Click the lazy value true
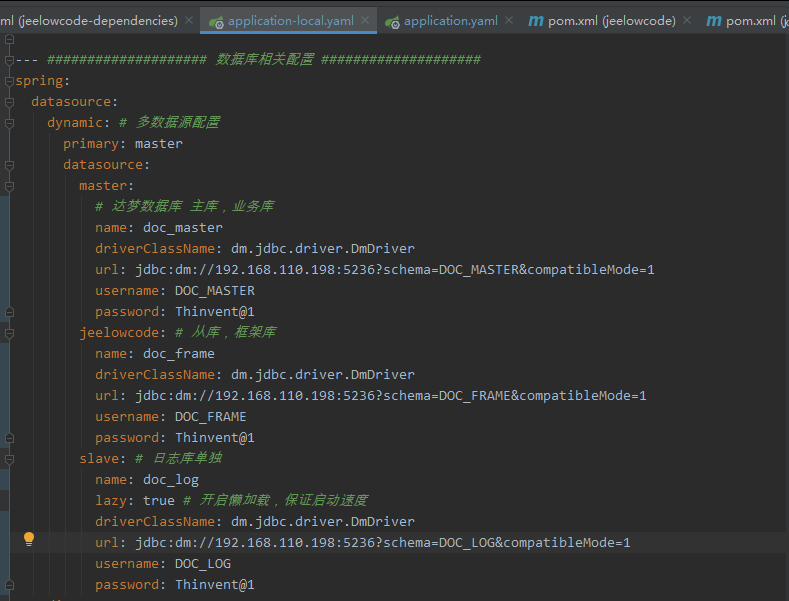789x601 pixels. (159, 500)
